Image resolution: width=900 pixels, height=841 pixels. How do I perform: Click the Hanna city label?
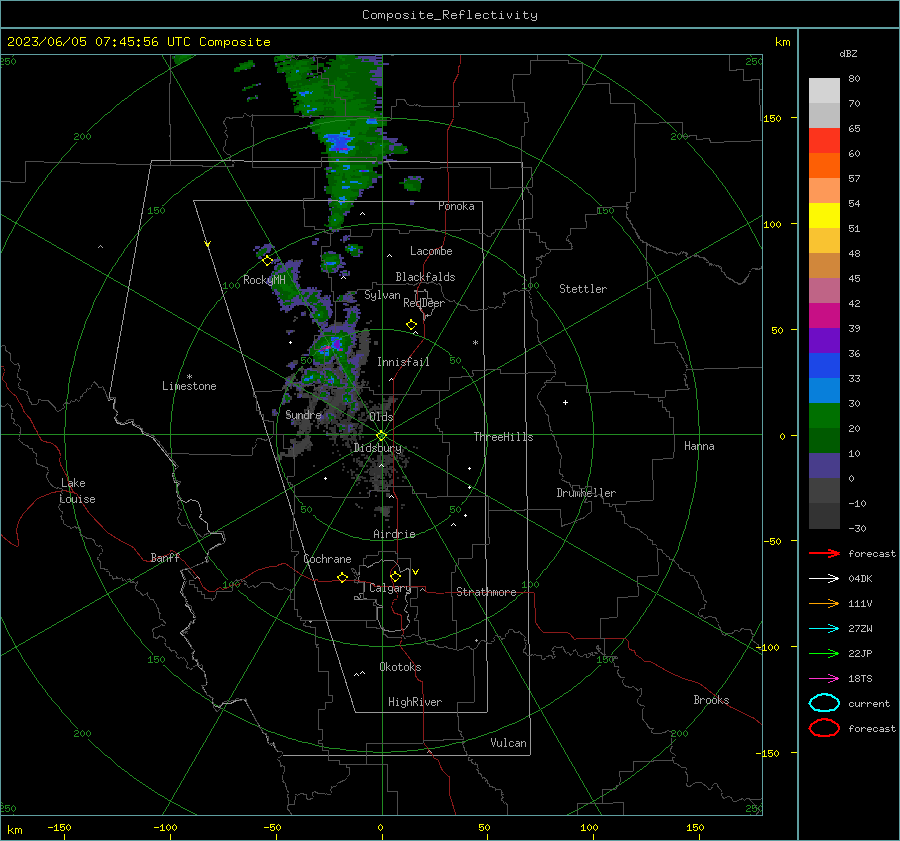(x=699, y=446)
